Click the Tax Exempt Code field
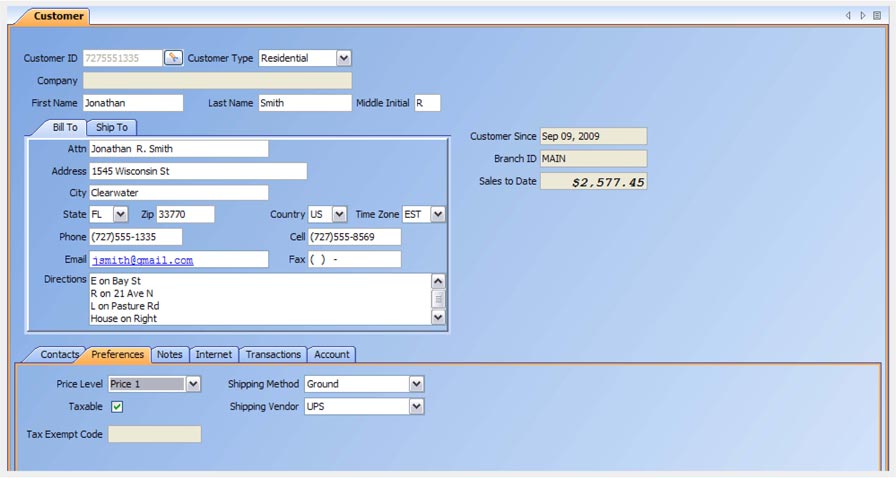The width and height of the screenshot is (896, 478). (x=155, y=434)
